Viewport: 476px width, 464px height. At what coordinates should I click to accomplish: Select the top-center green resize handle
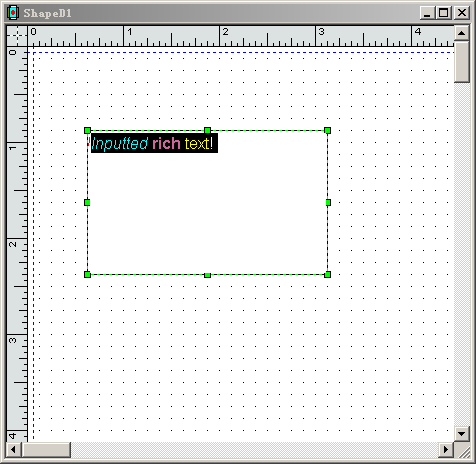[207, 130]
